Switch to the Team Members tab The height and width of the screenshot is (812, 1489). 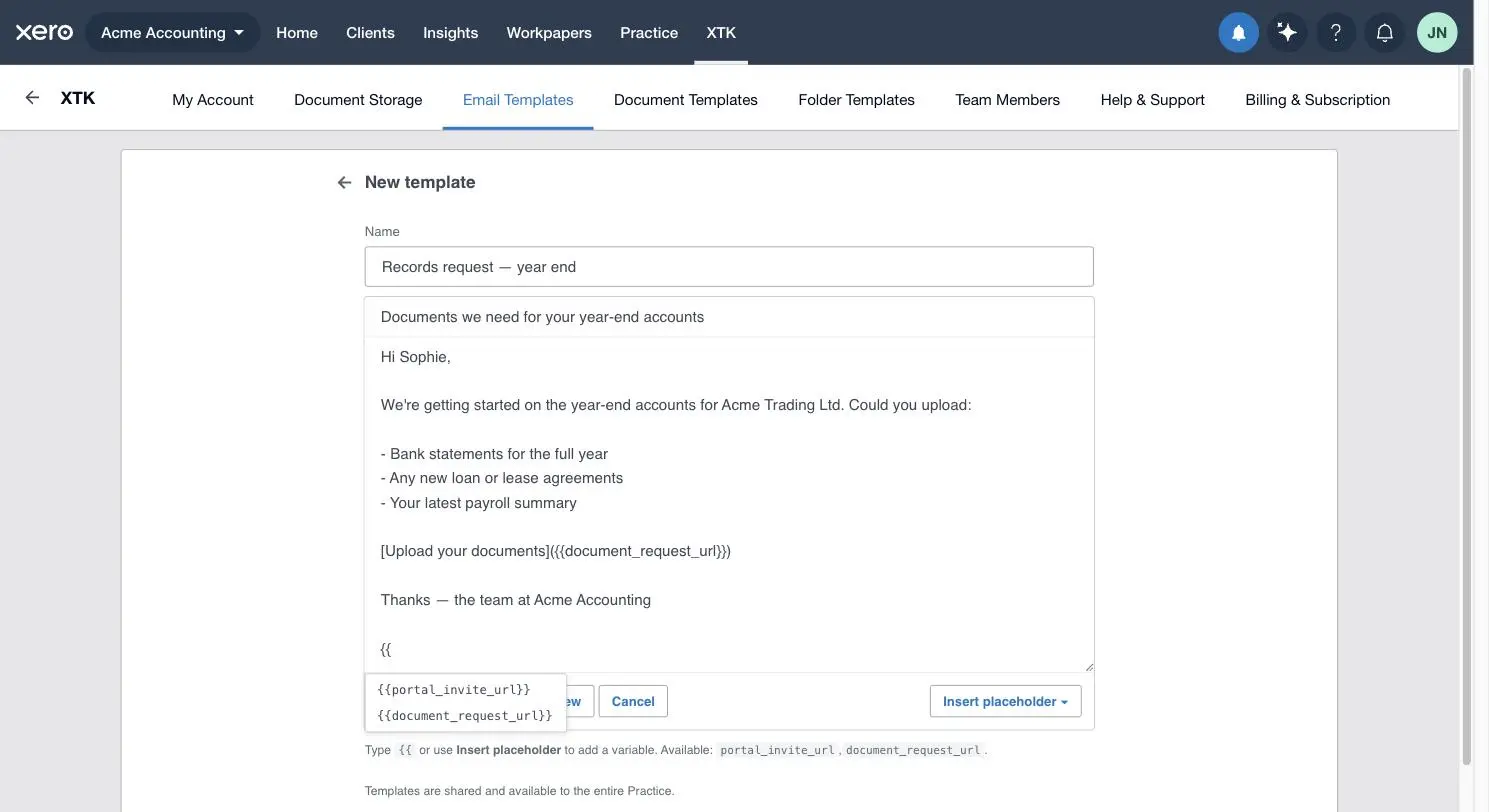click(1007, 100)
